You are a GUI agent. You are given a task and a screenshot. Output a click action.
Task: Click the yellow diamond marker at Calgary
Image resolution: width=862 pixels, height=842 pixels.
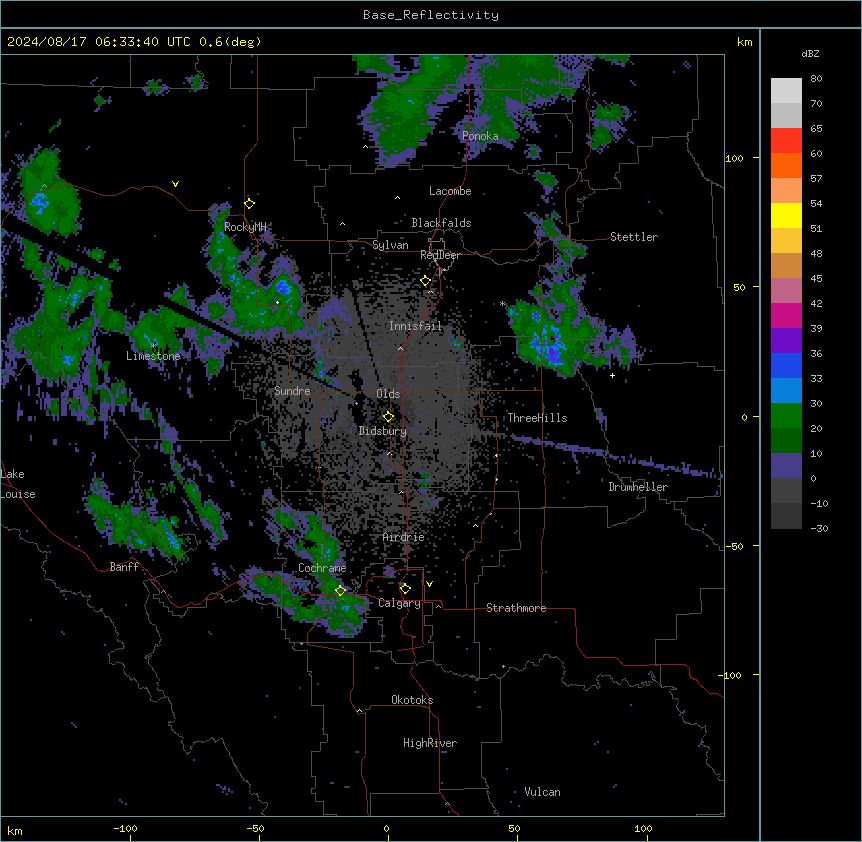(x=405, y=589)
